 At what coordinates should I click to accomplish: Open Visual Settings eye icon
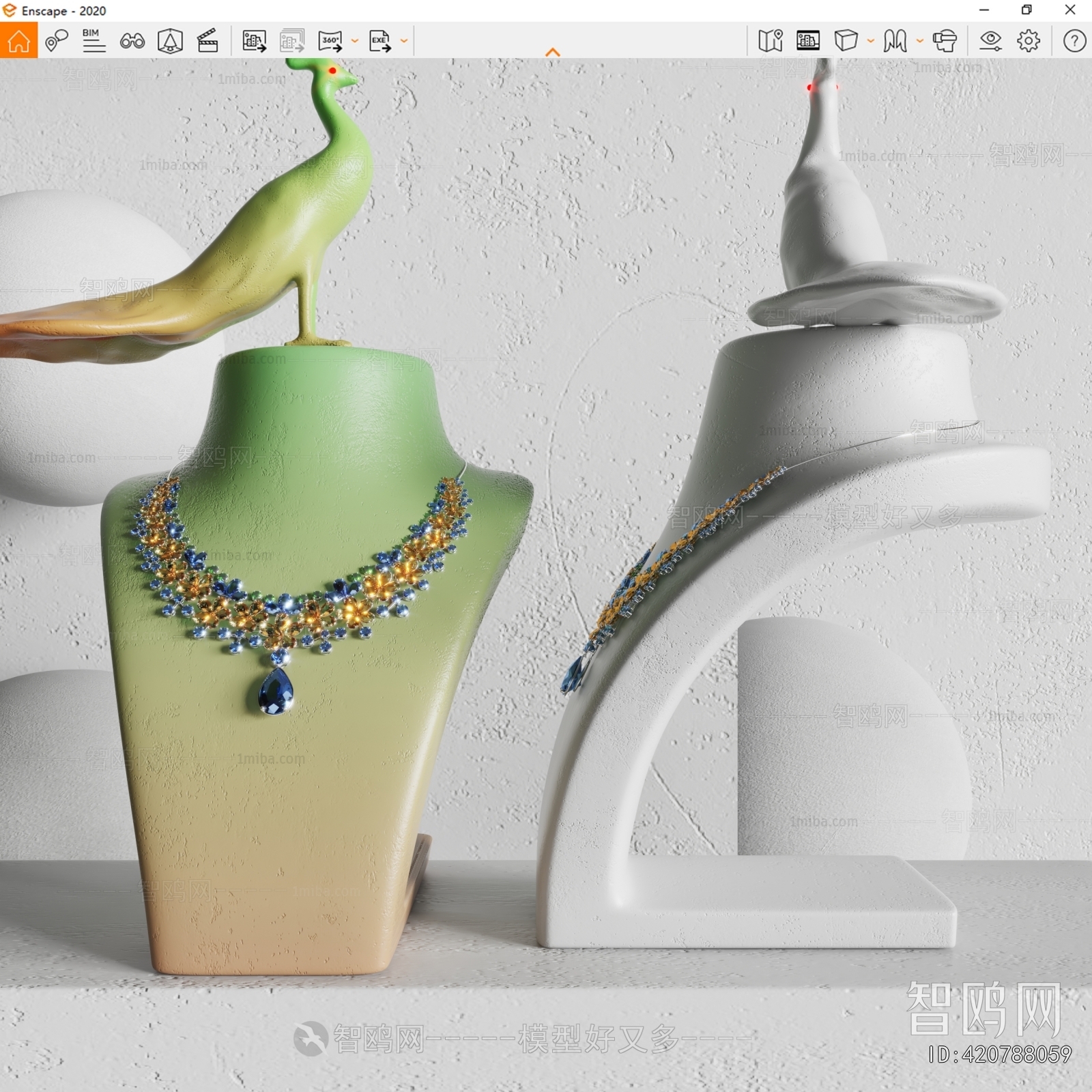tap(990, 41)
